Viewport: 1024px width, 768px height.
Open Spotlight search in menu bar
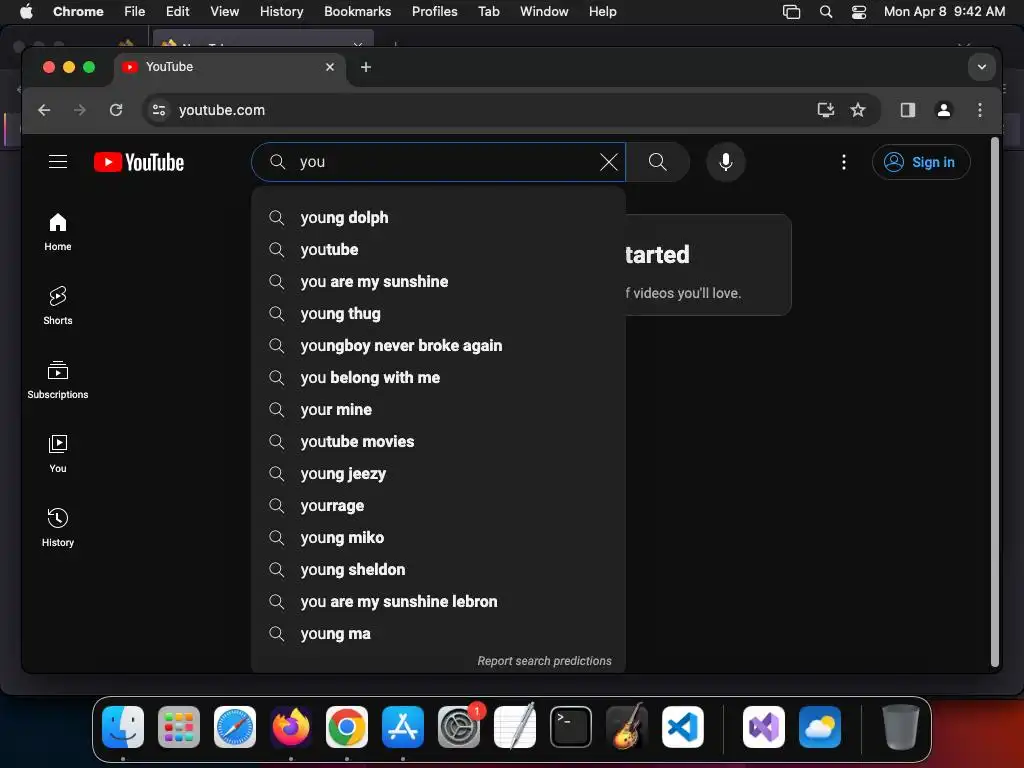(x=825, y=11)
